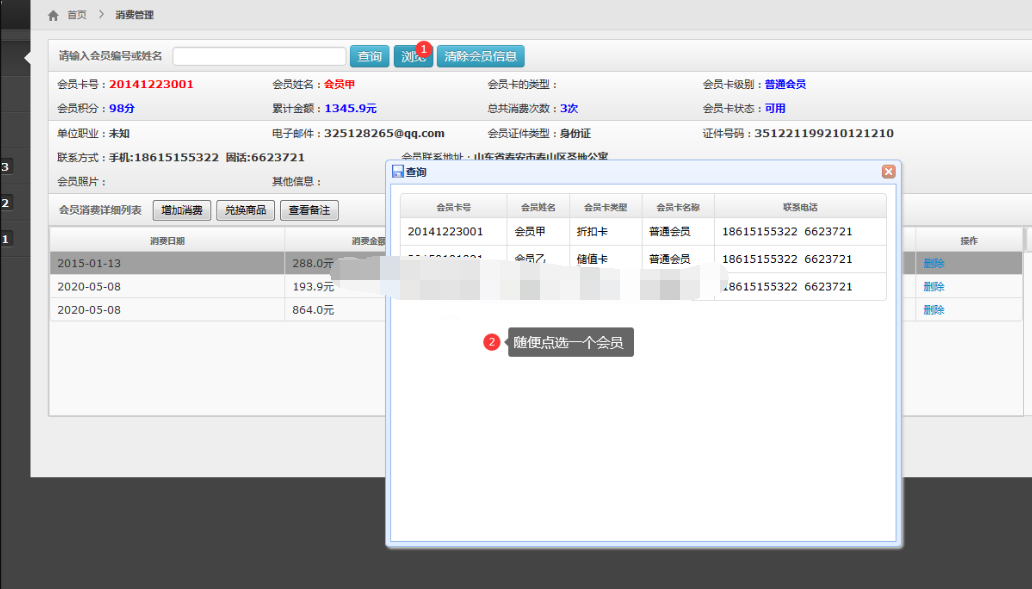Image resolution: width=1032 pixels, height=589 pixels.
Task: Click the 增加消费 button
Action: pos(182,211)
